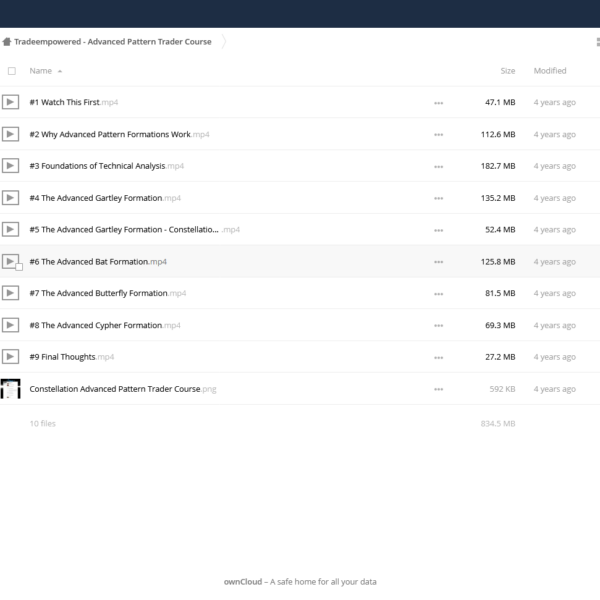Open #5 The Advanced Gartley Formation - Constellatio... file
Image resolution: width=600 pixels, height=600 pixels.
point(135,229)
